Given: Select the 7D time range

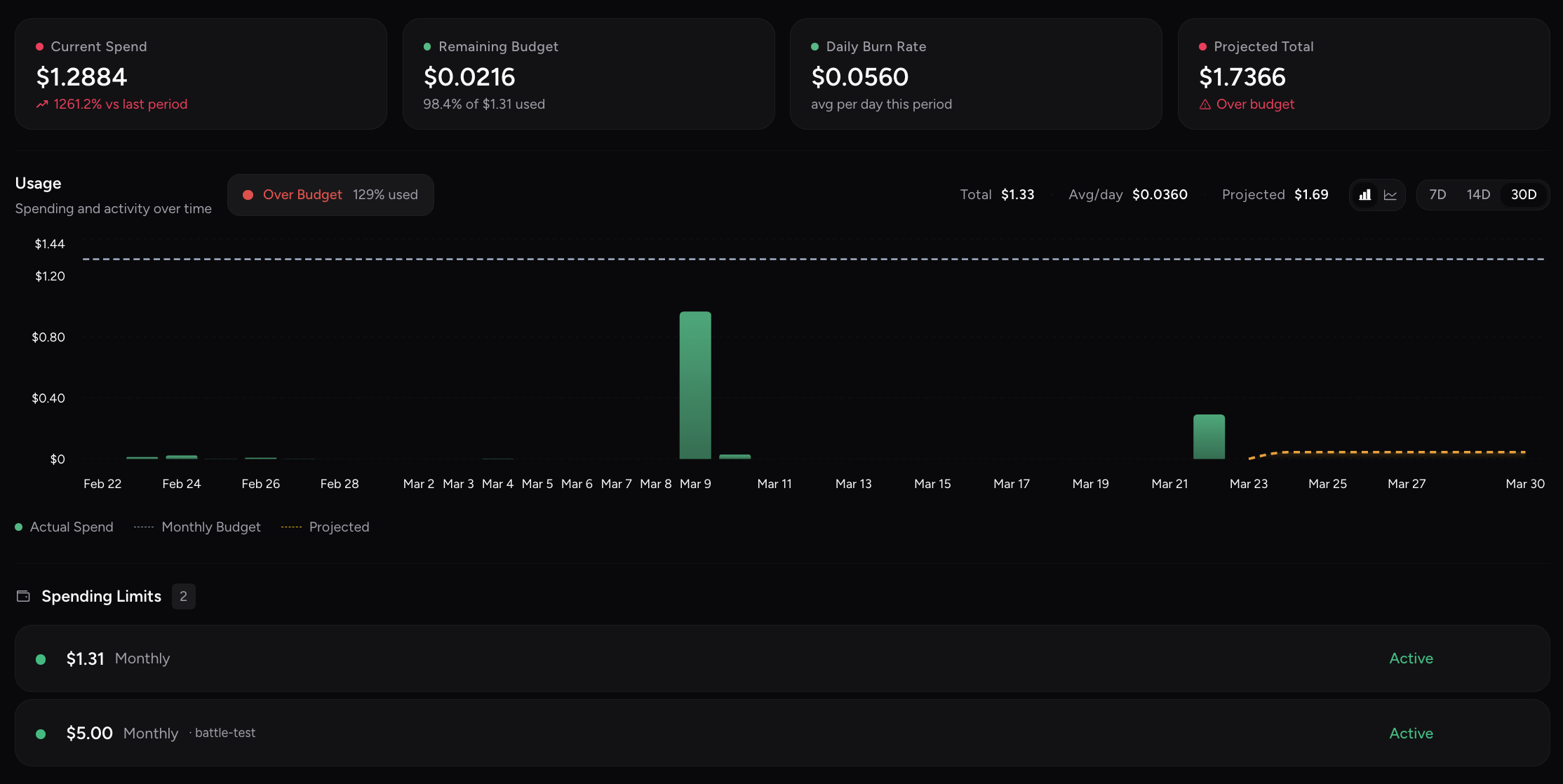Looking at the screenshot, I should 1437,195.
